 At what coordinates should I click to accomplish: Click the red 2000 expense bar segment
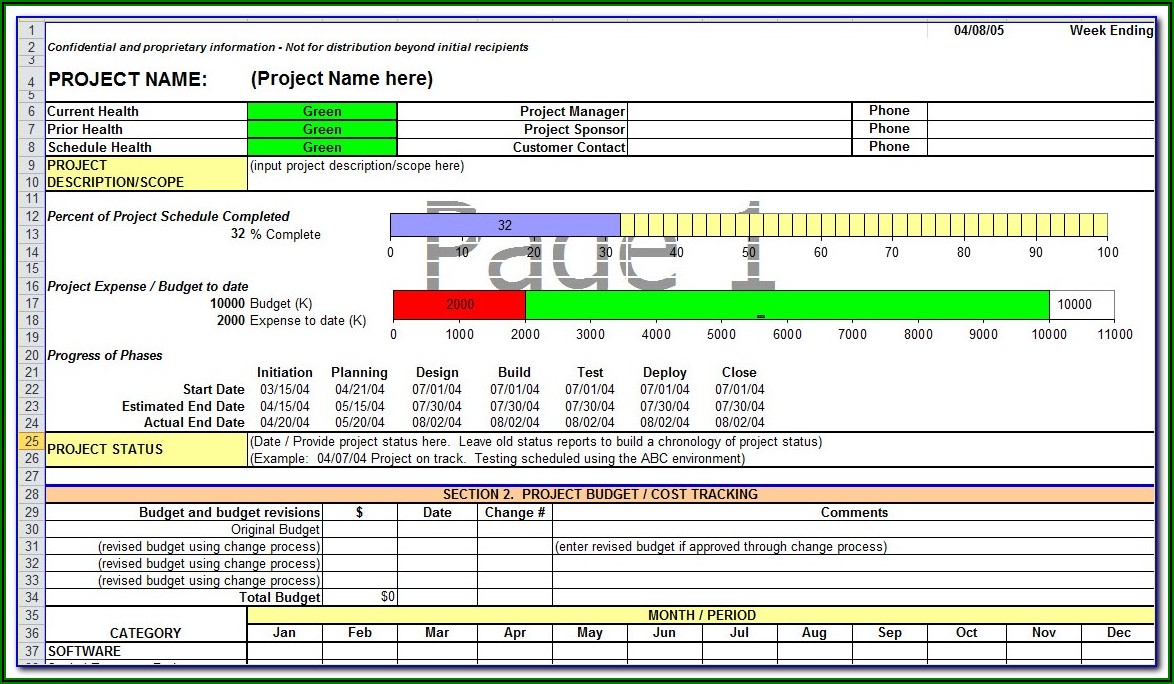[x=459, y=304]
